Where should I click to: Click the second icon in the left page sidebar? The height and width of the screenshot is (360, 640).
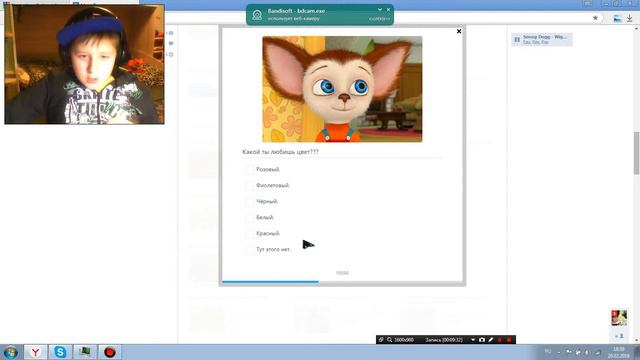[x=171, y=43]
